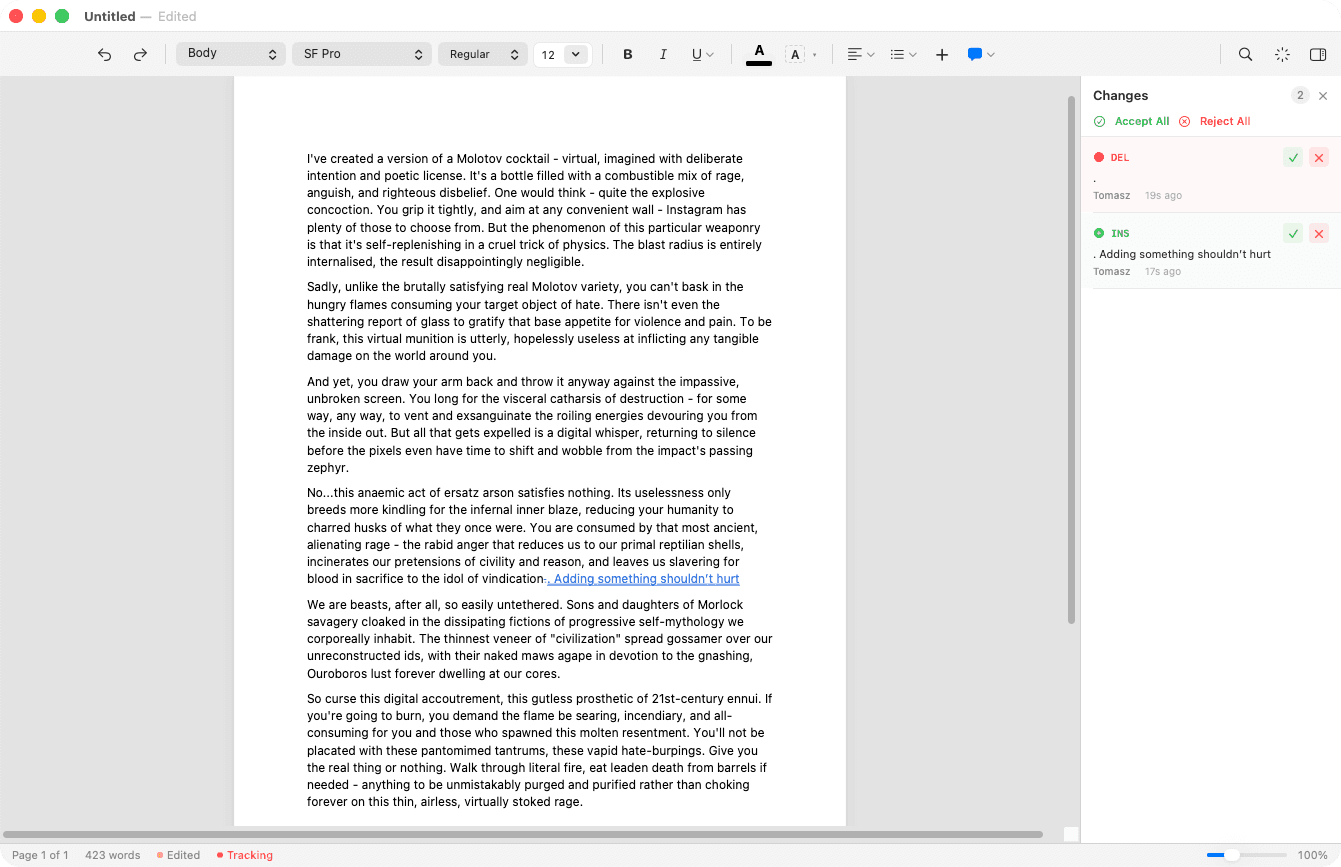Open the text color picker
This screenshot has height=867, width=1341.
(759, 54)
